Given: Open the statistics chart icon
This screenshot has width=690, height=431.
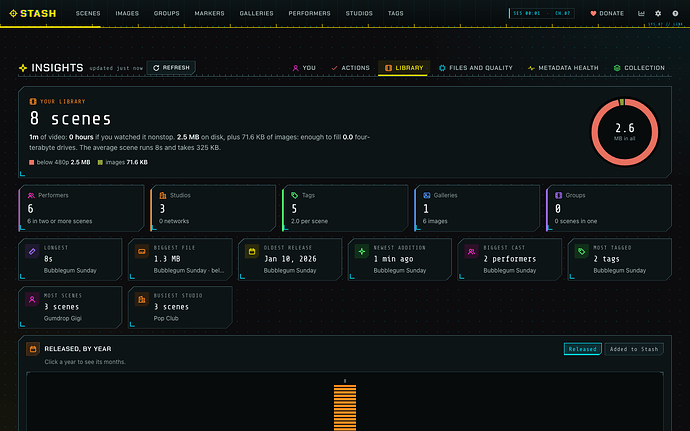Looking at the screenshot, I should [641, 14].
